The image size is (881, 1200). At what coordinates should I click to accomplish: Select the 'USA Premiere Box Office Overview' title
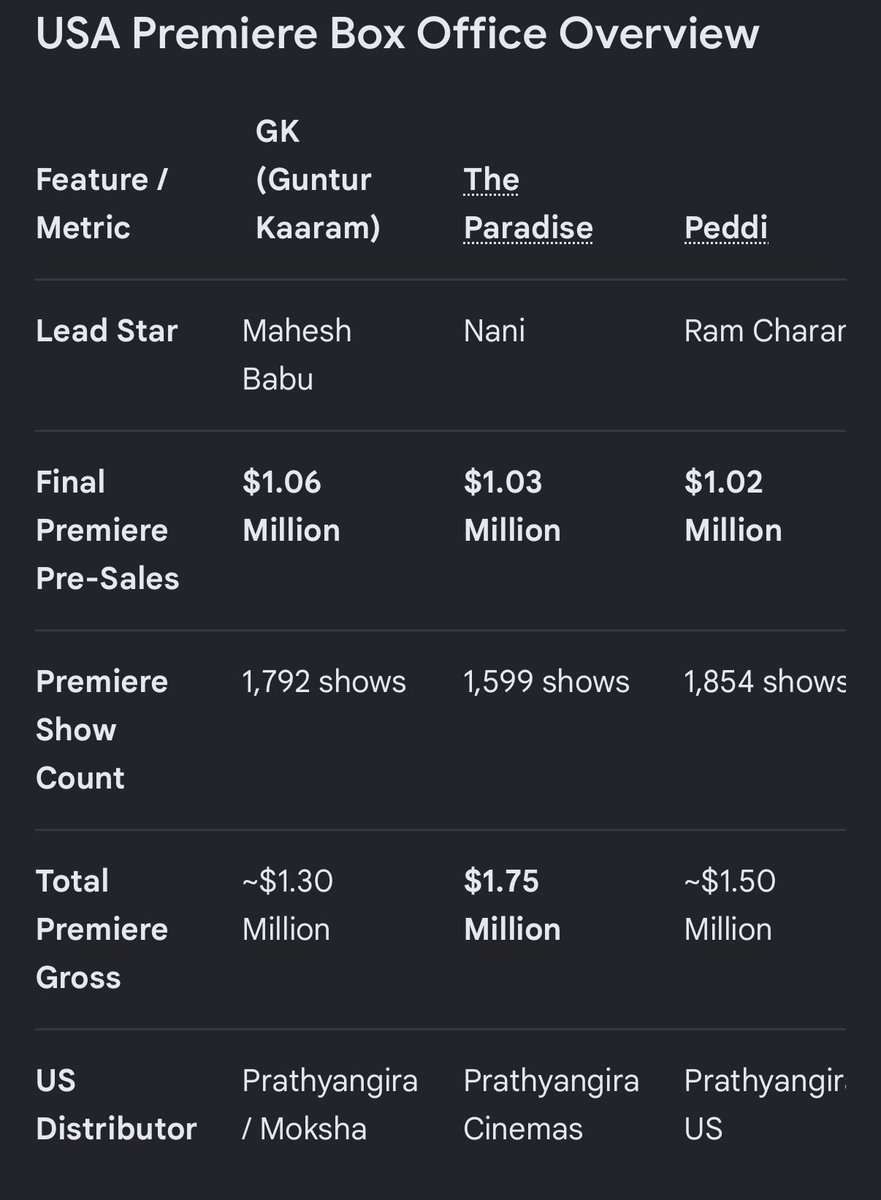(x=397, y=34)
